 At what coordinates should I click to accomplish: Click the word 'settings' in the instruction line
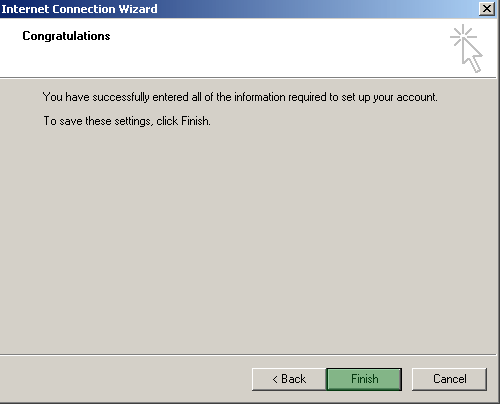pyautogui.click(x=133, y=121)
